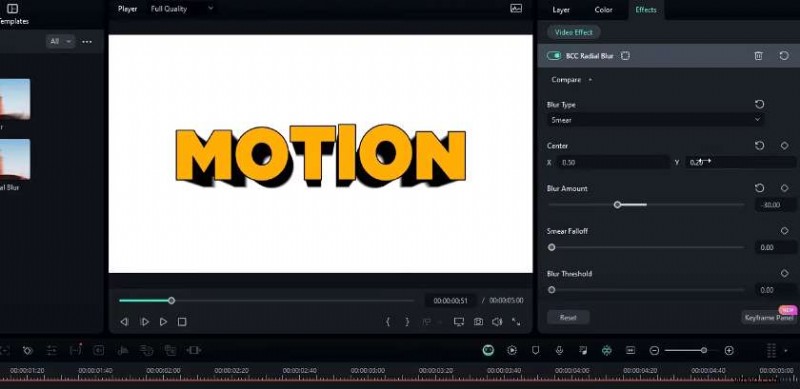
Task: Click the voiceover microphone icon
Action: pyautogui.click(x=559, y=350)
